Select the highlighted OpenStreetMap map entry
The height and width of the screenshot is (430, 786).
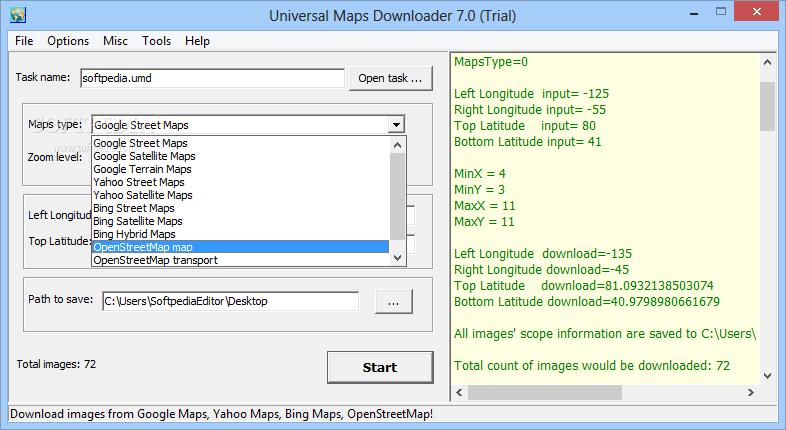(x=240, y=247)
